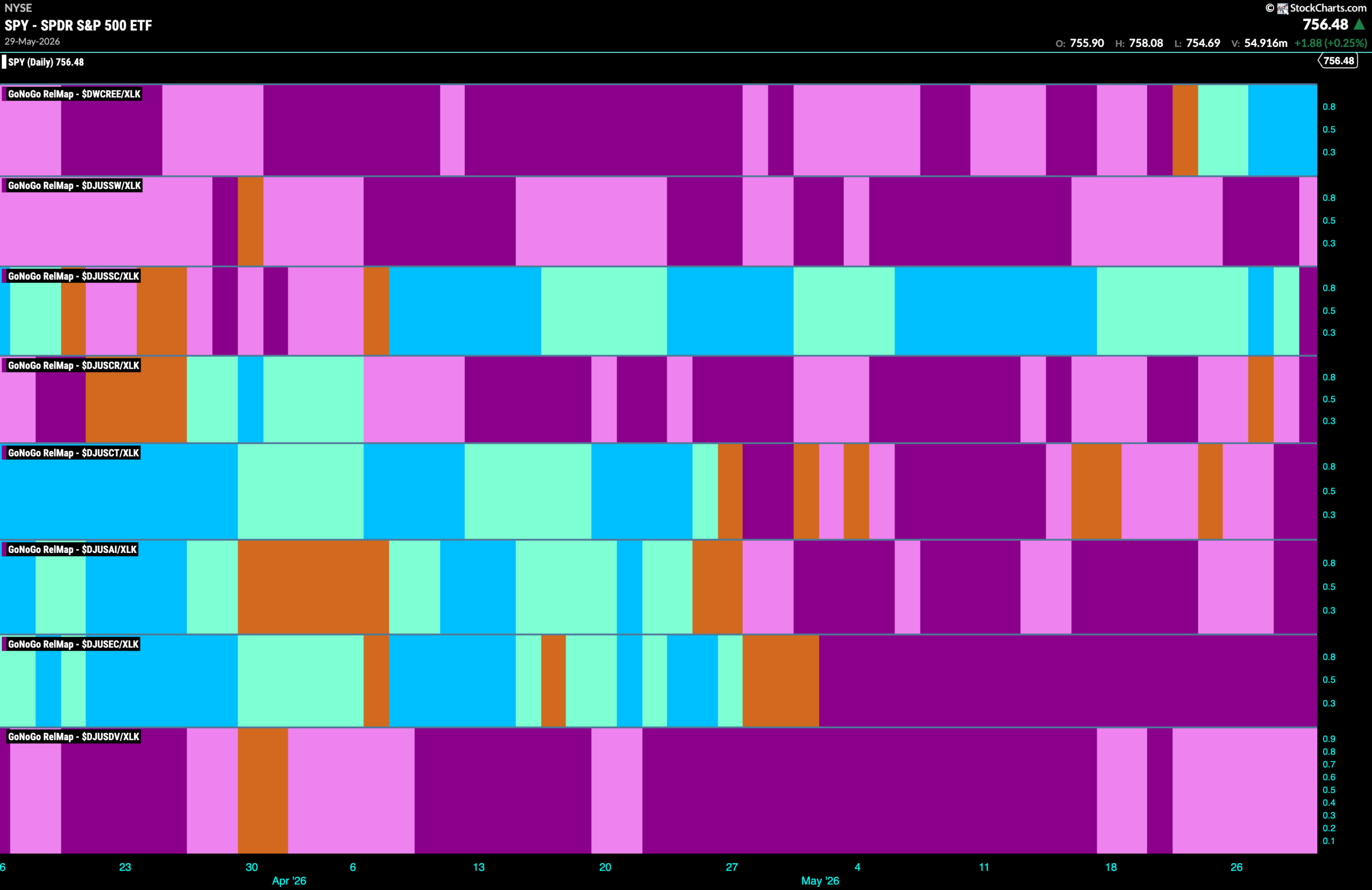
Task: Click the open value 755.90
Action: pos(1087,43)
